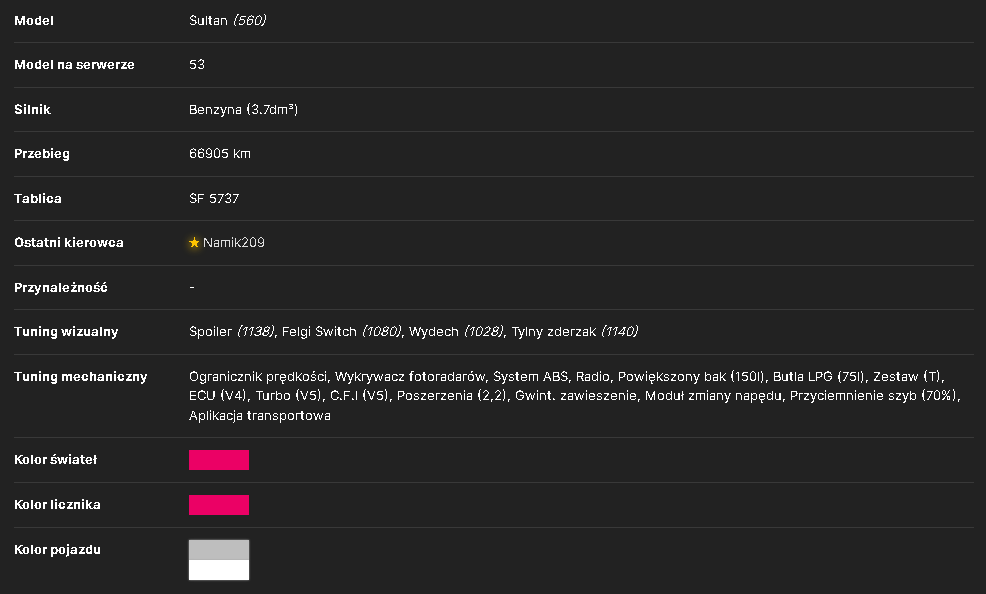This screenshot has width=986, height=594.
Task: Click the Tuning wizualny row label
Action: point(66,331)
